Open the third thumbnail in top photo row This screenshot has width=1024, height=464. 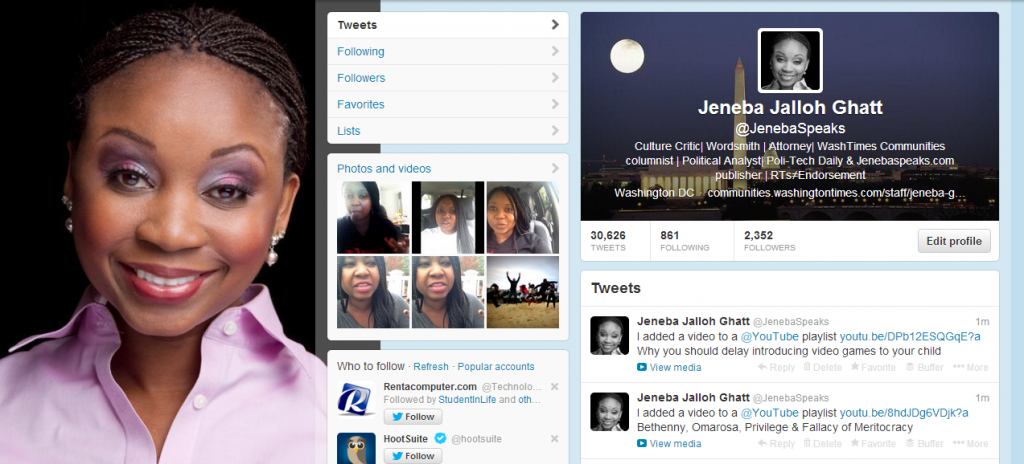click(522, 217)
